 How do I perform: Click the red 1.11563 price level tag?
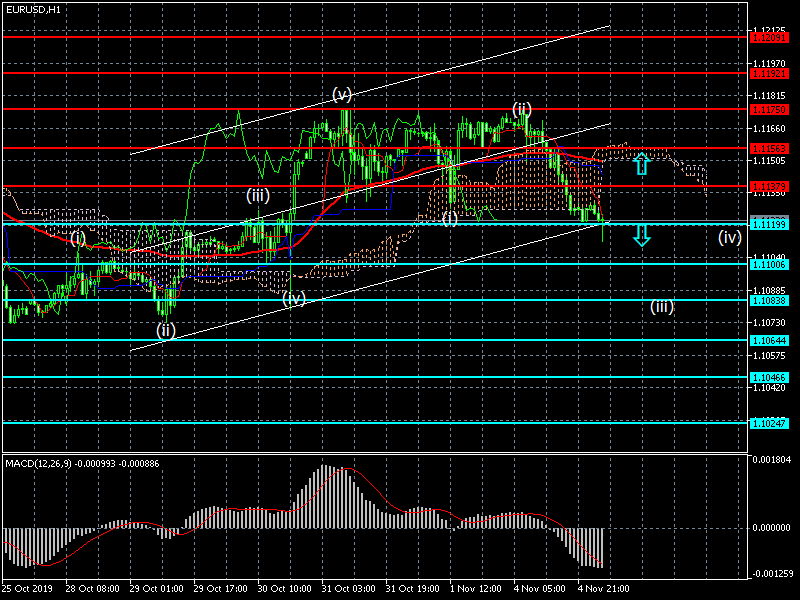click(x=768, y=148)
